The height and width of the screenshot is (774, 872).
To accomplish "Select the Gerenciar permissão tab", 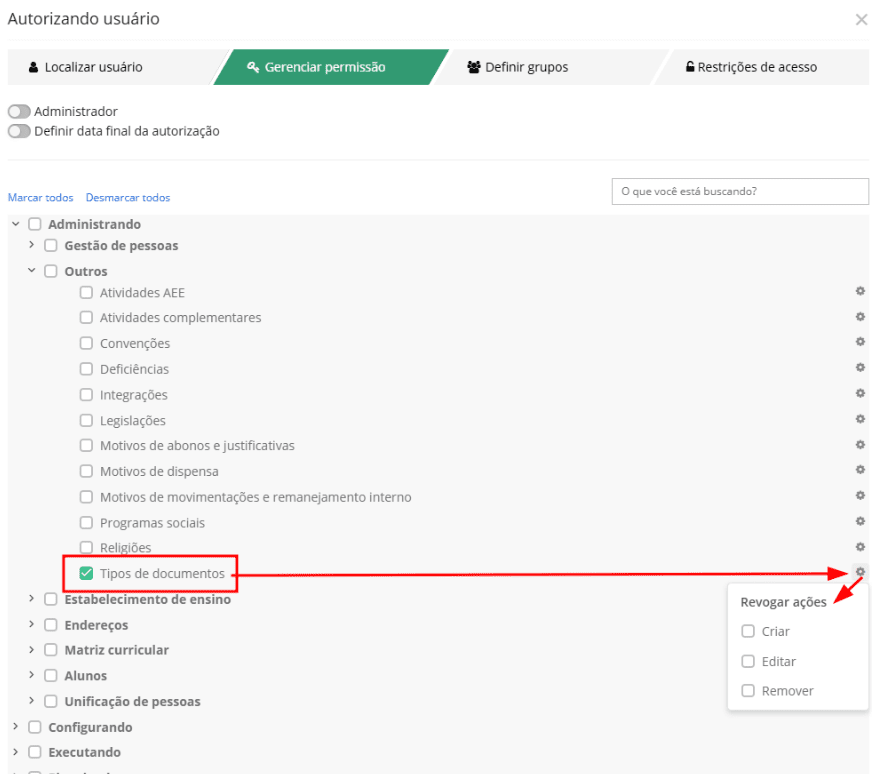I will pos(331,67).
